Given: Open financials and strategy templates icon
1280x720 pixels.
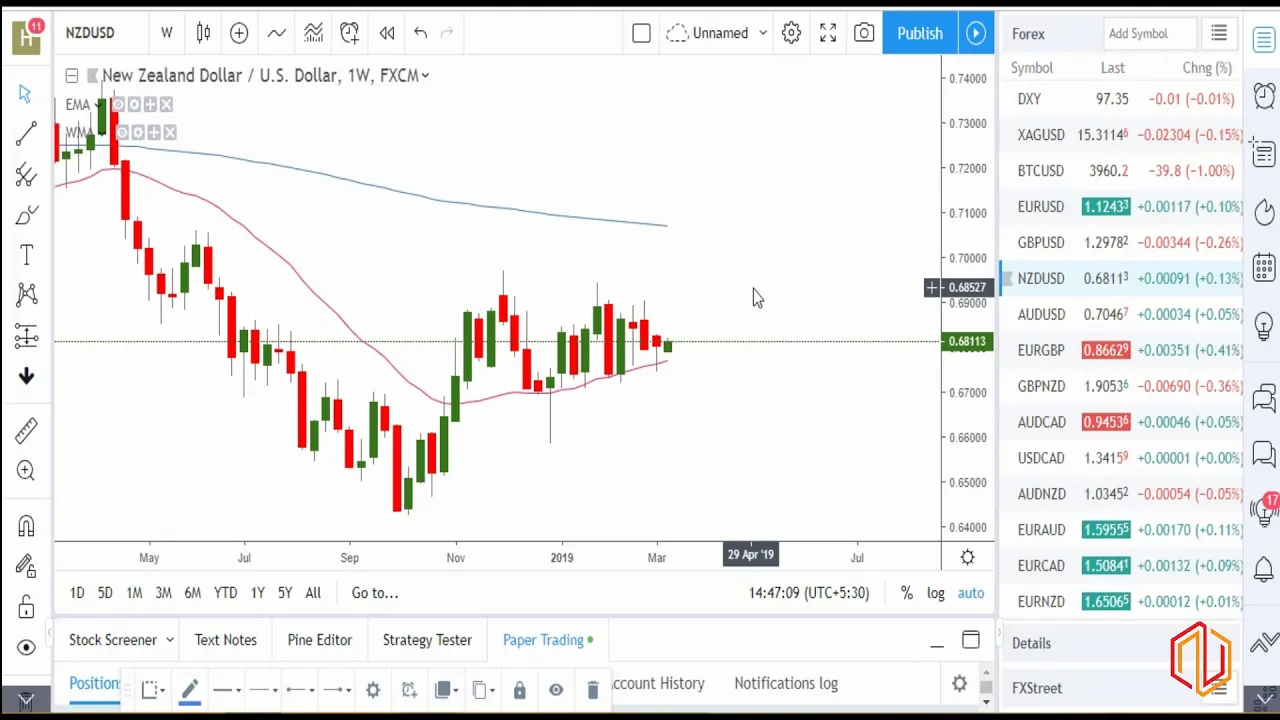Looking at the screenshot, I should tap(313, 33).
